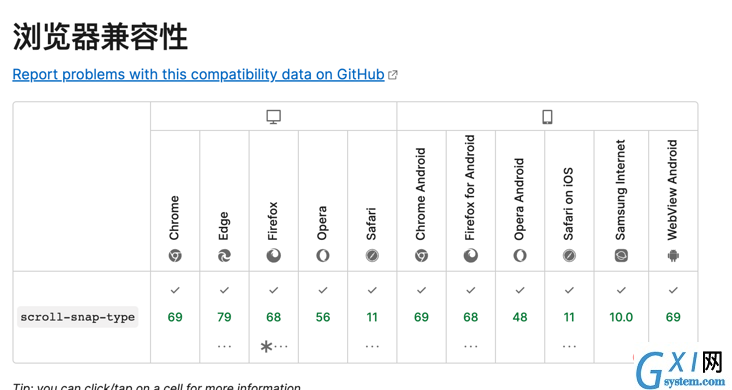732x390 pixels.
Task: Click the mobile phone platform icon
Action: [x=547, y=117]
